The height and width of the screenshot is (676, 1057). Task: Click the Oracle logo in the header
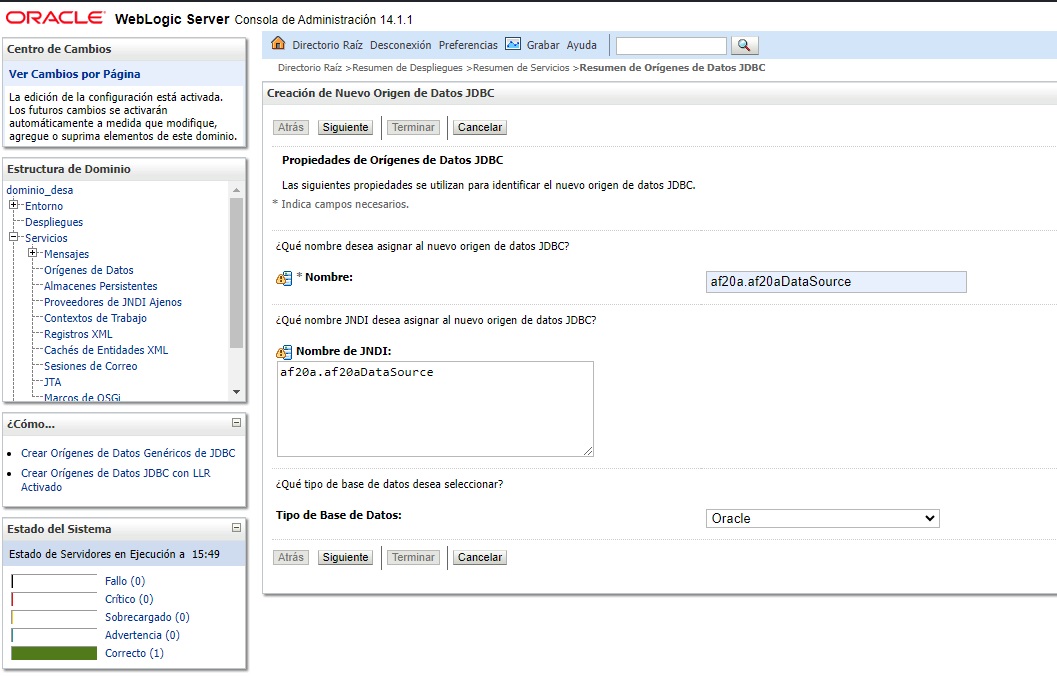[x=55, y=18]
